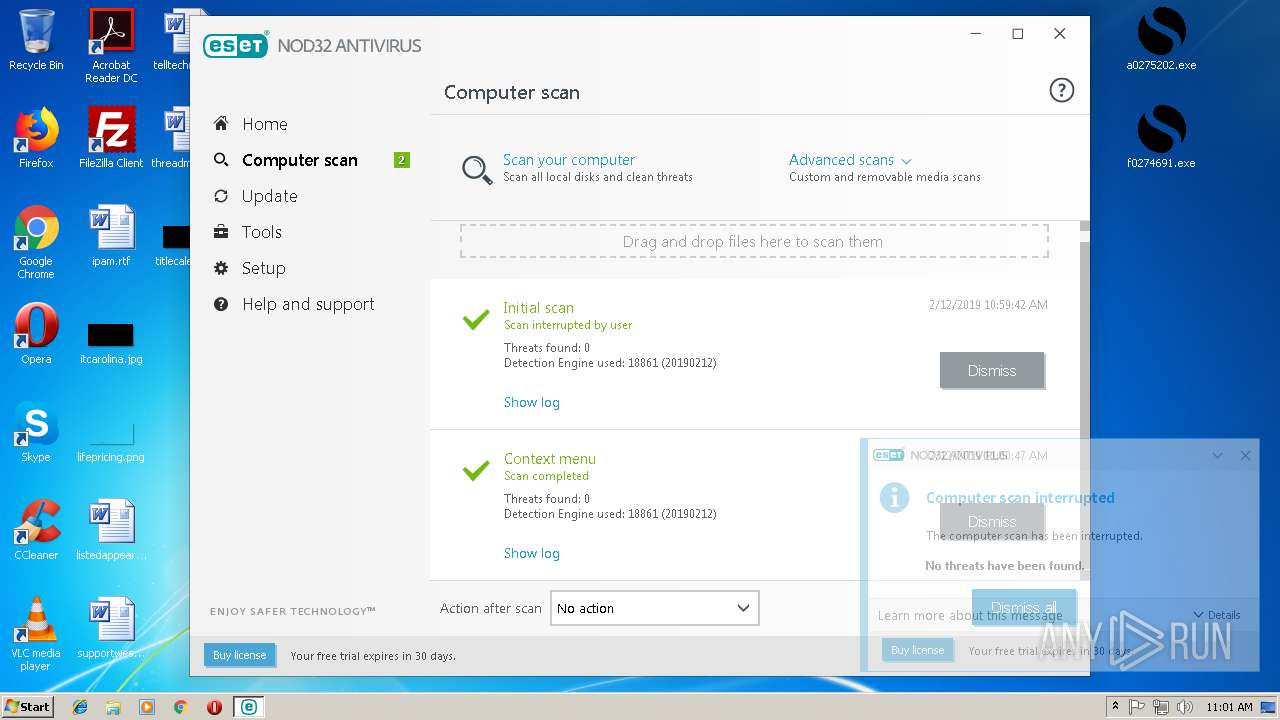Show log for Context menu scan

[x=531, y=553]
